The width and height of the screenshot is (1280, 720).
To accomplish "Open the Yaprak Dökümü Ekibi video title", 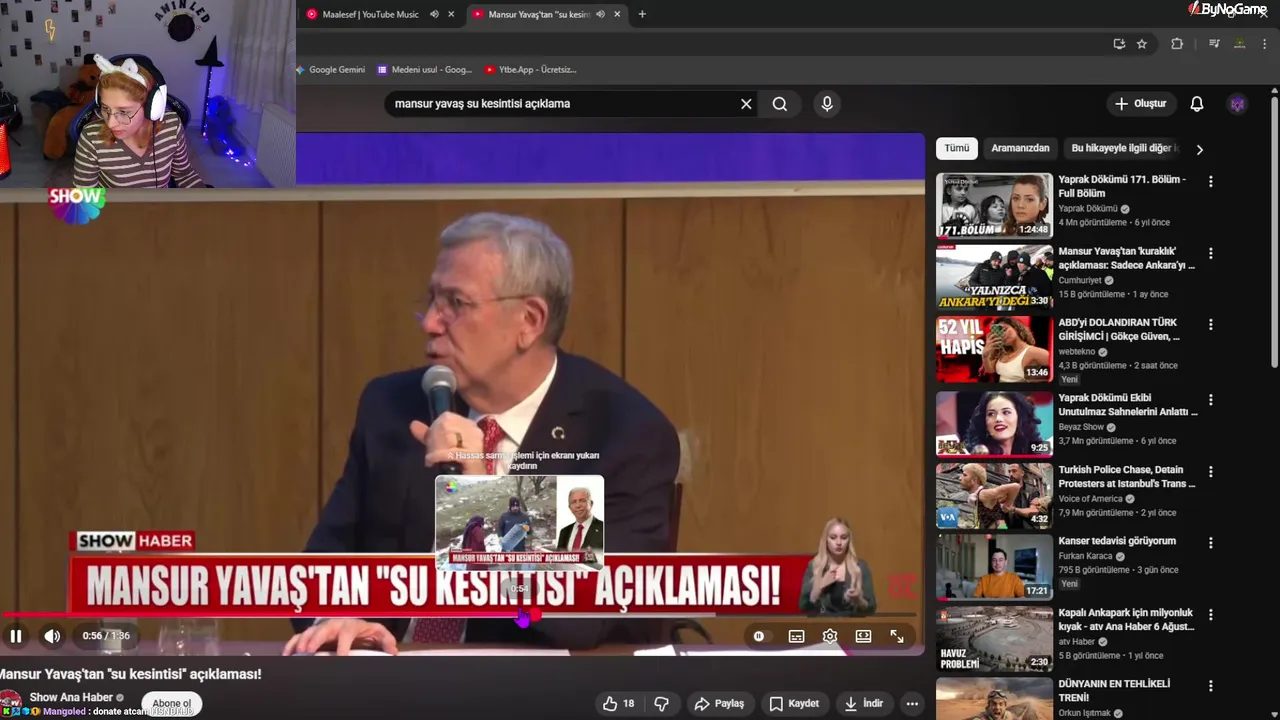I will click(x=1128, y=405).
